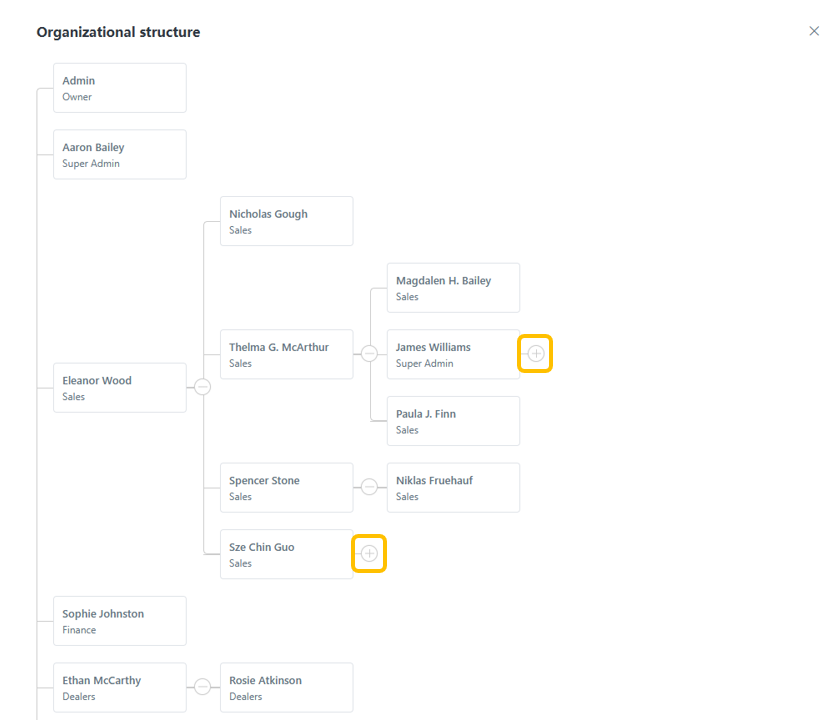Open Aaron Bailey's Super Admin card
Image resolution: width=837 pixels, height=721 pixels.
click(119, 154)
